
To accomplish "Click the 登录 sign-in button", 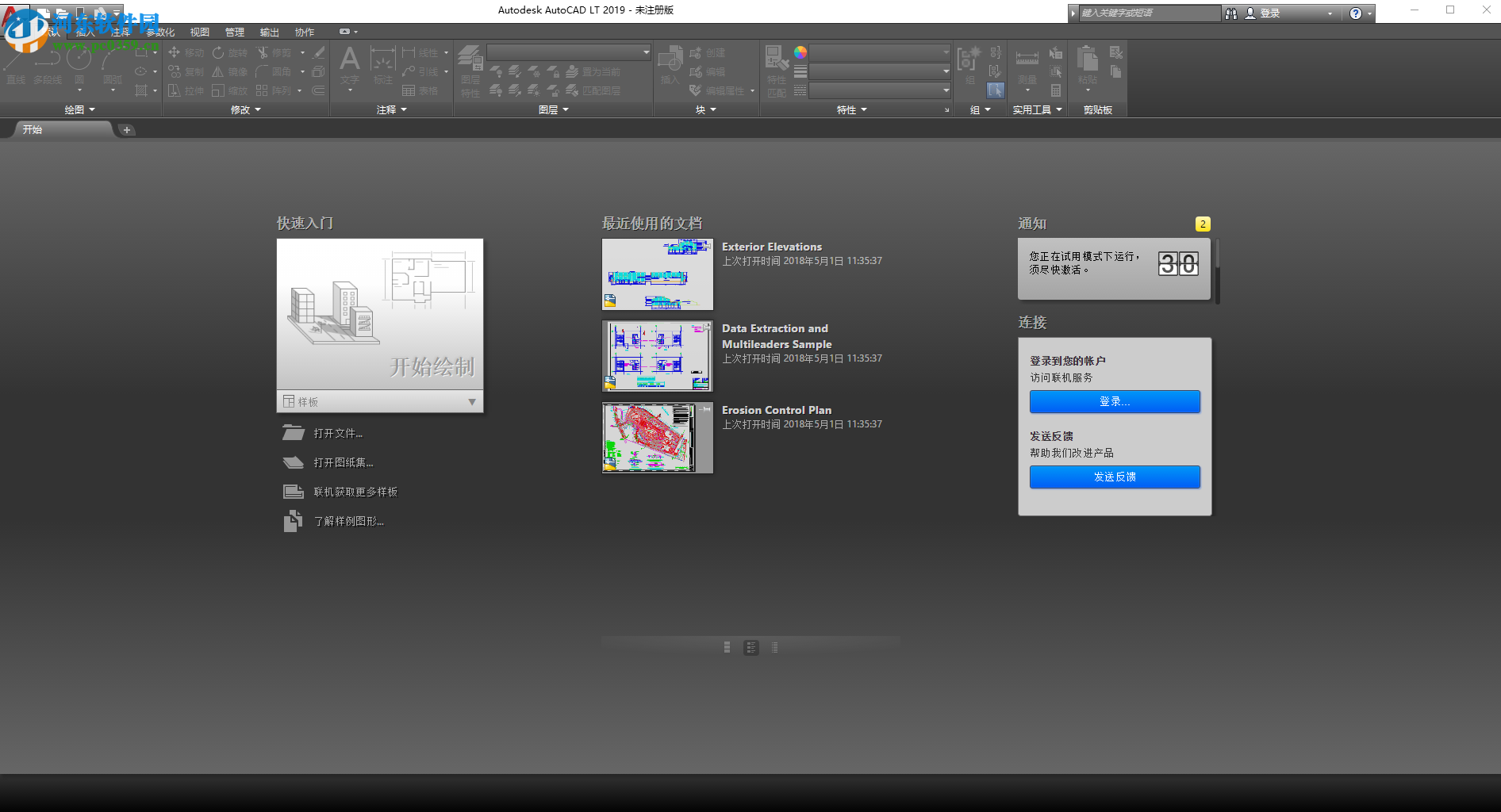I will point(1114,402).
